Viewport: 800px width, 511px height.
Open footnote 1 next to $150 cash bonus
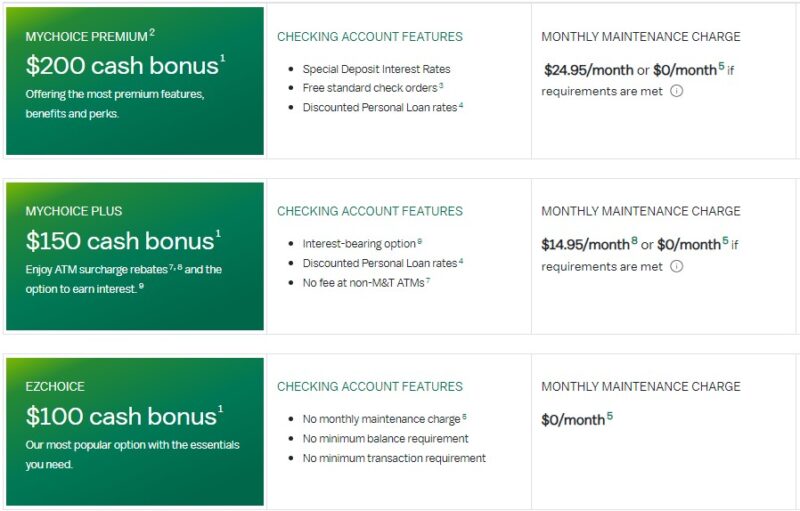218,235
